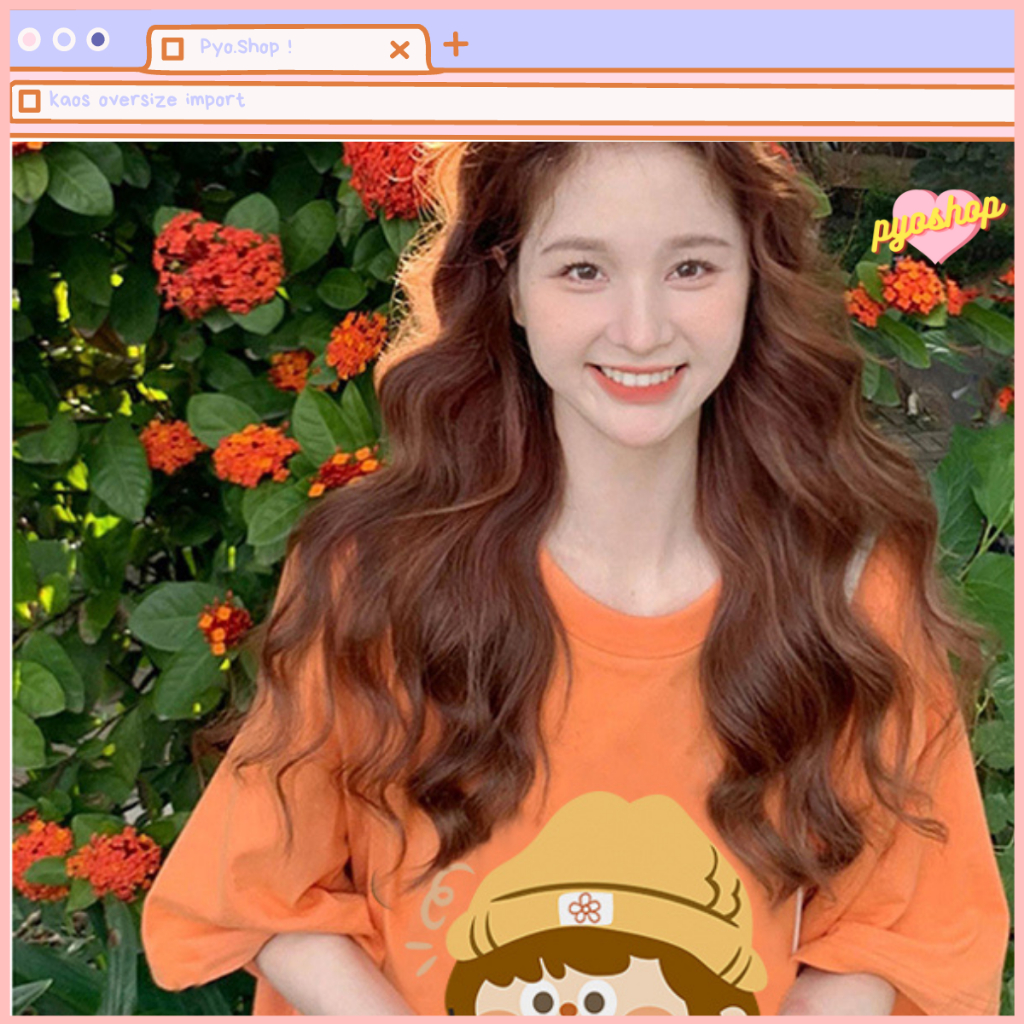The height and width of the screenshot is (1024, 1024).
Task: Click the flower badge on the cartoon beanie
Action: (x=585, y=908)
